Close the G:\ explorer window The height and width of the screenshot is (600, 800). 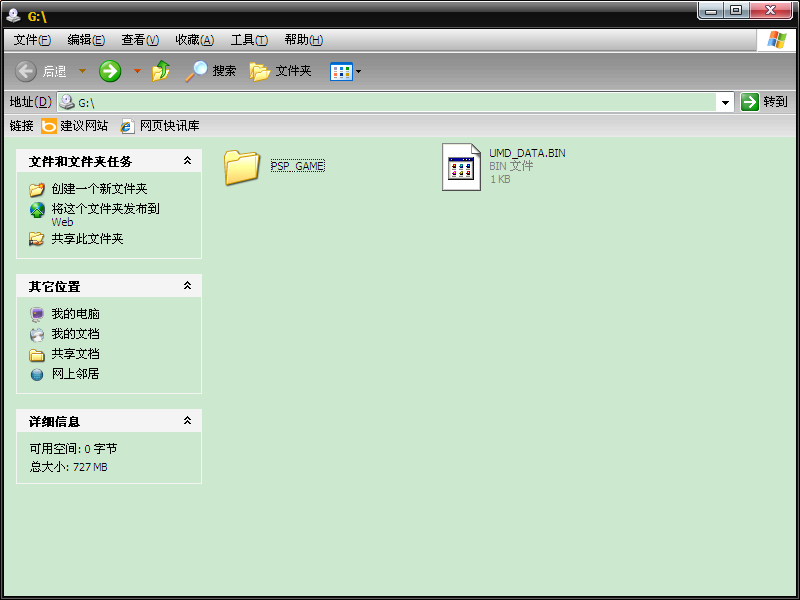pos(771,10)
